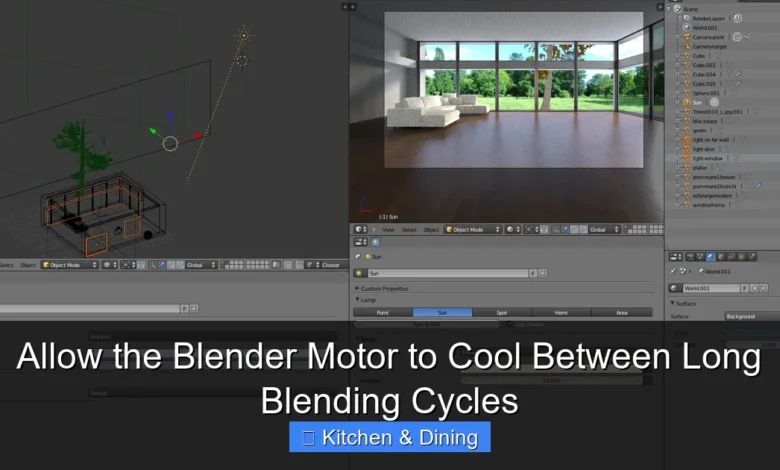Toggle the layer buttons grid in the render viewport header
780x470 pixels.
point(644,229)
